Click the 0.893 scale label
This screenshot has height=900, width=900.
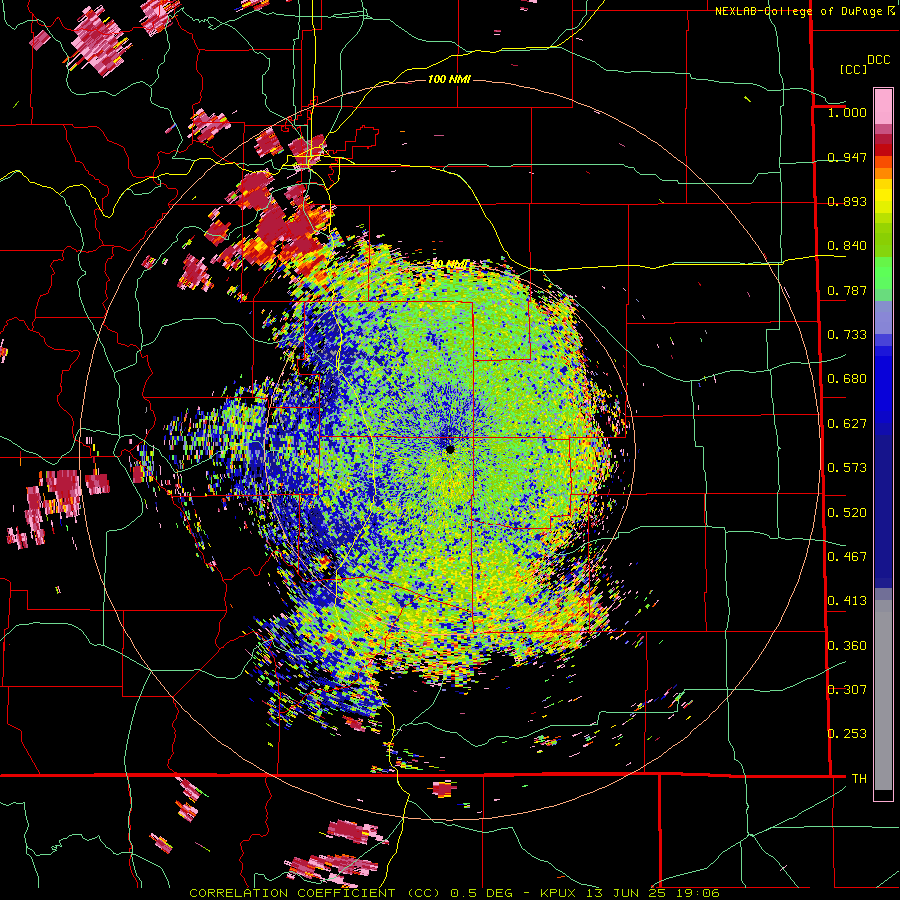(x=847, y=201)
